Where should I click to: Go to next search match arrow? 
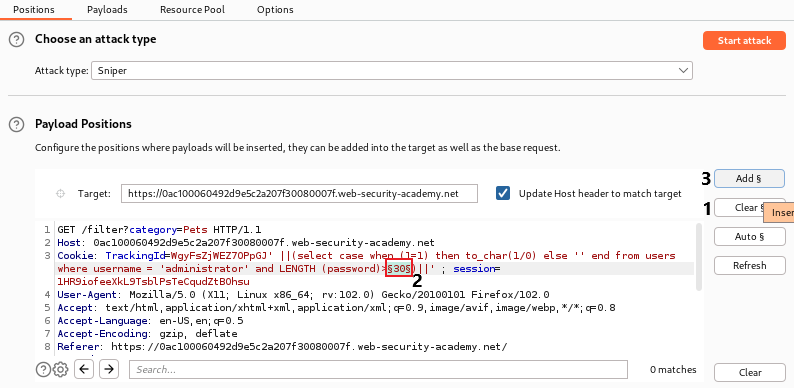tap(108, 370)
